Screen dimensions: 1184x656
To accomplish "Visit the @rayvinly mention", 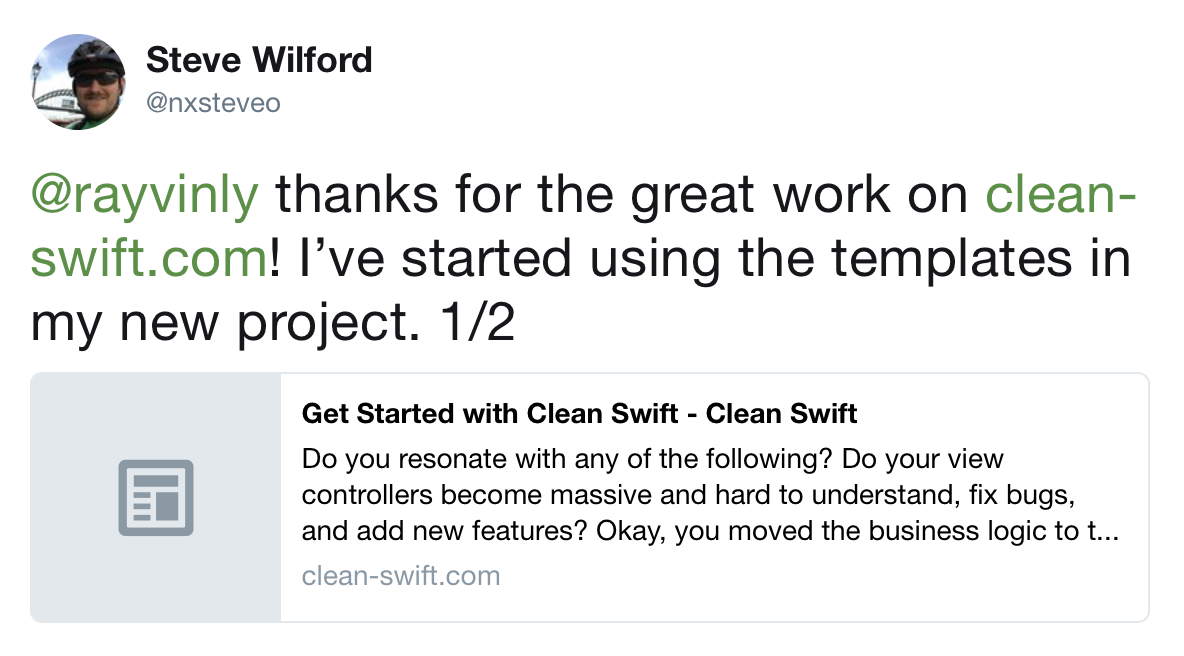I will tap(144, 195).
